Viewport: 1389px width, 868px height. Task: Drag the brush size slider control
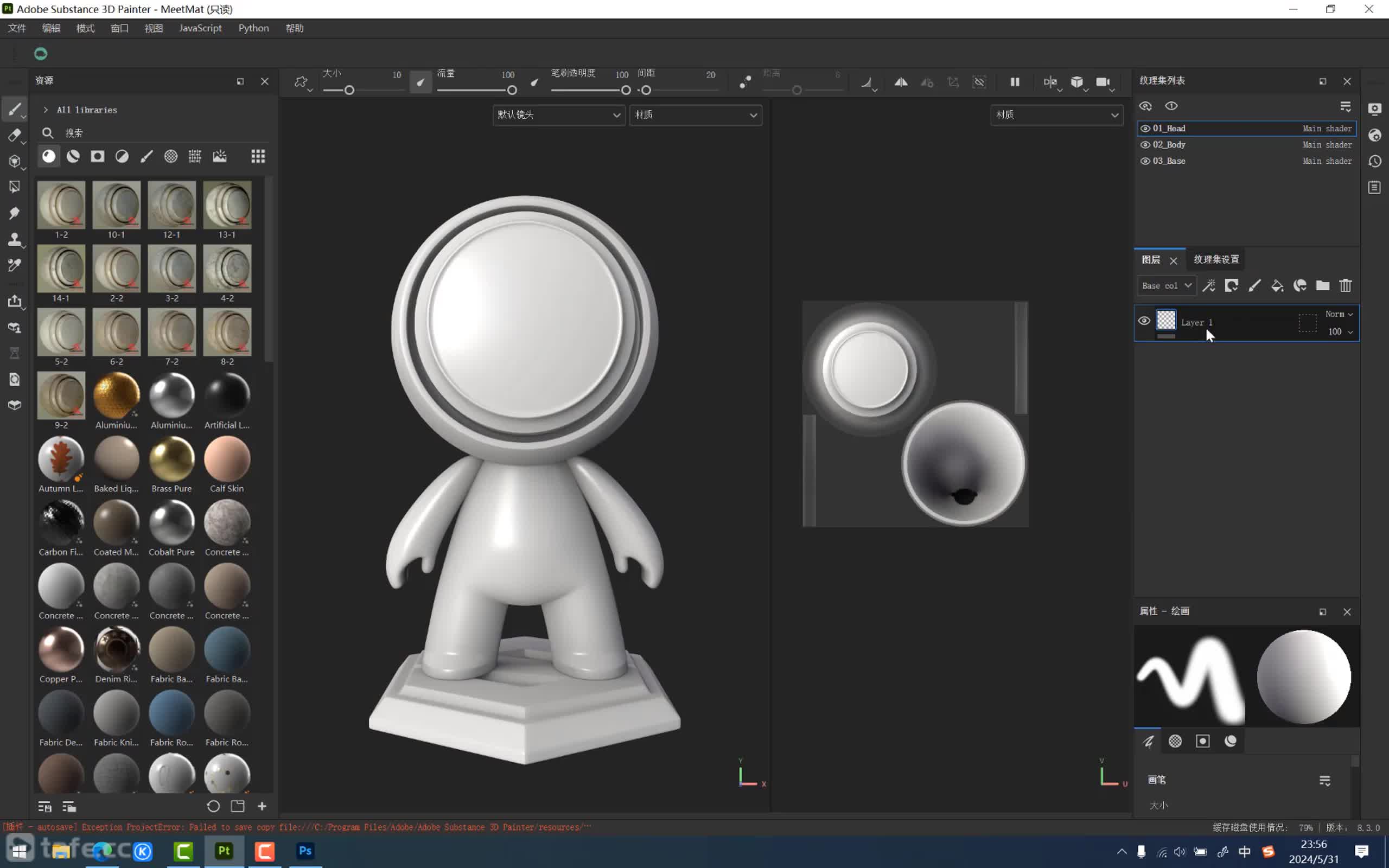[350, 90]
